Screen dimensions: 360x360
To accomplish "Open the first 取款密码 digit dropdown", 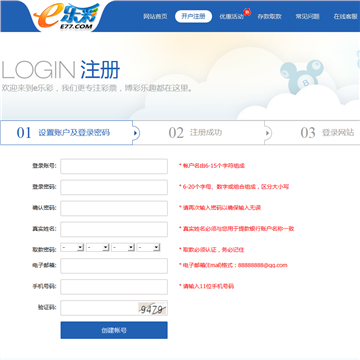I will pos(72,247).
